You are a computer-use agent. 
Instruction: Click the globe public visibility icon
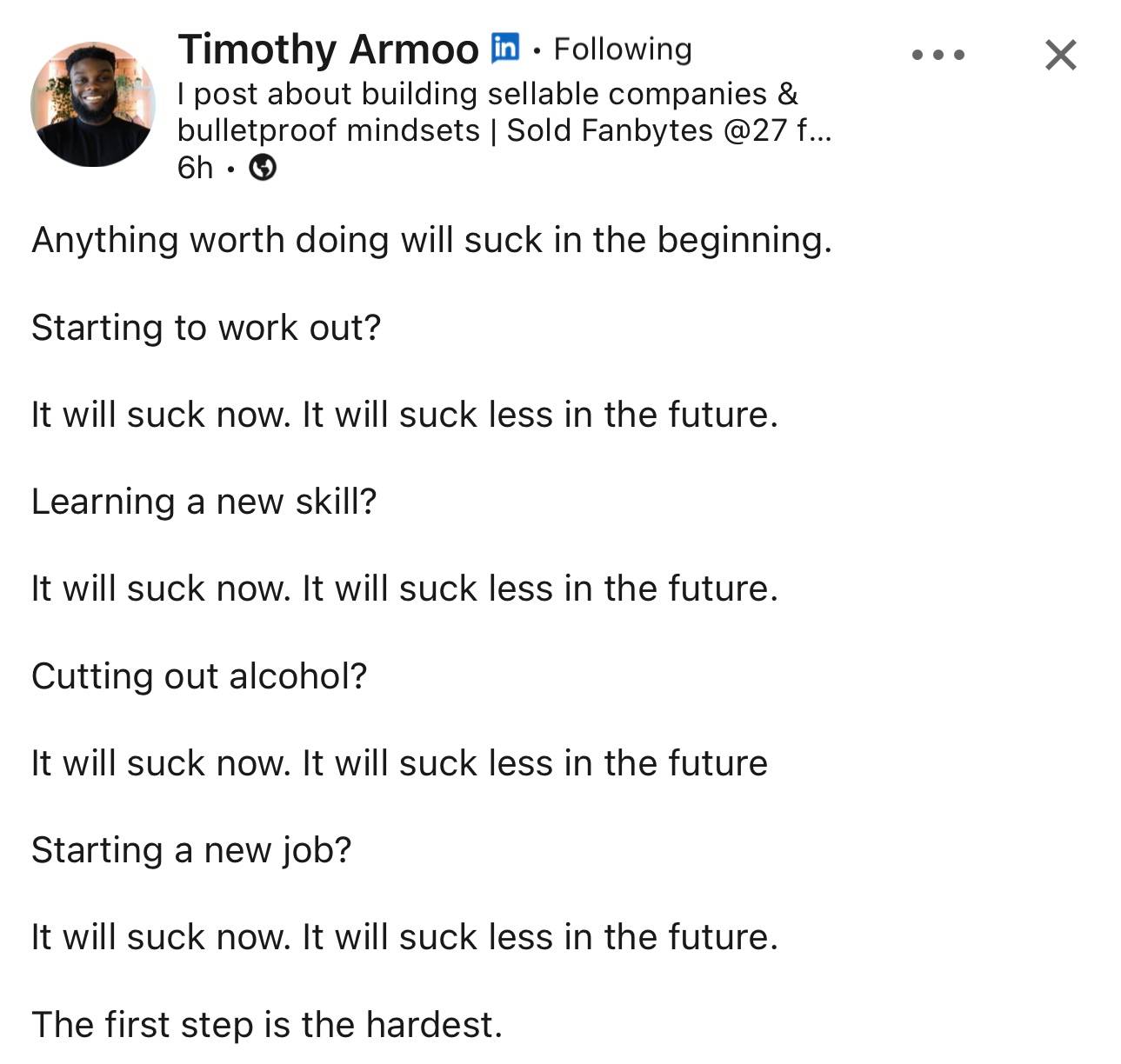coord(263,167)
